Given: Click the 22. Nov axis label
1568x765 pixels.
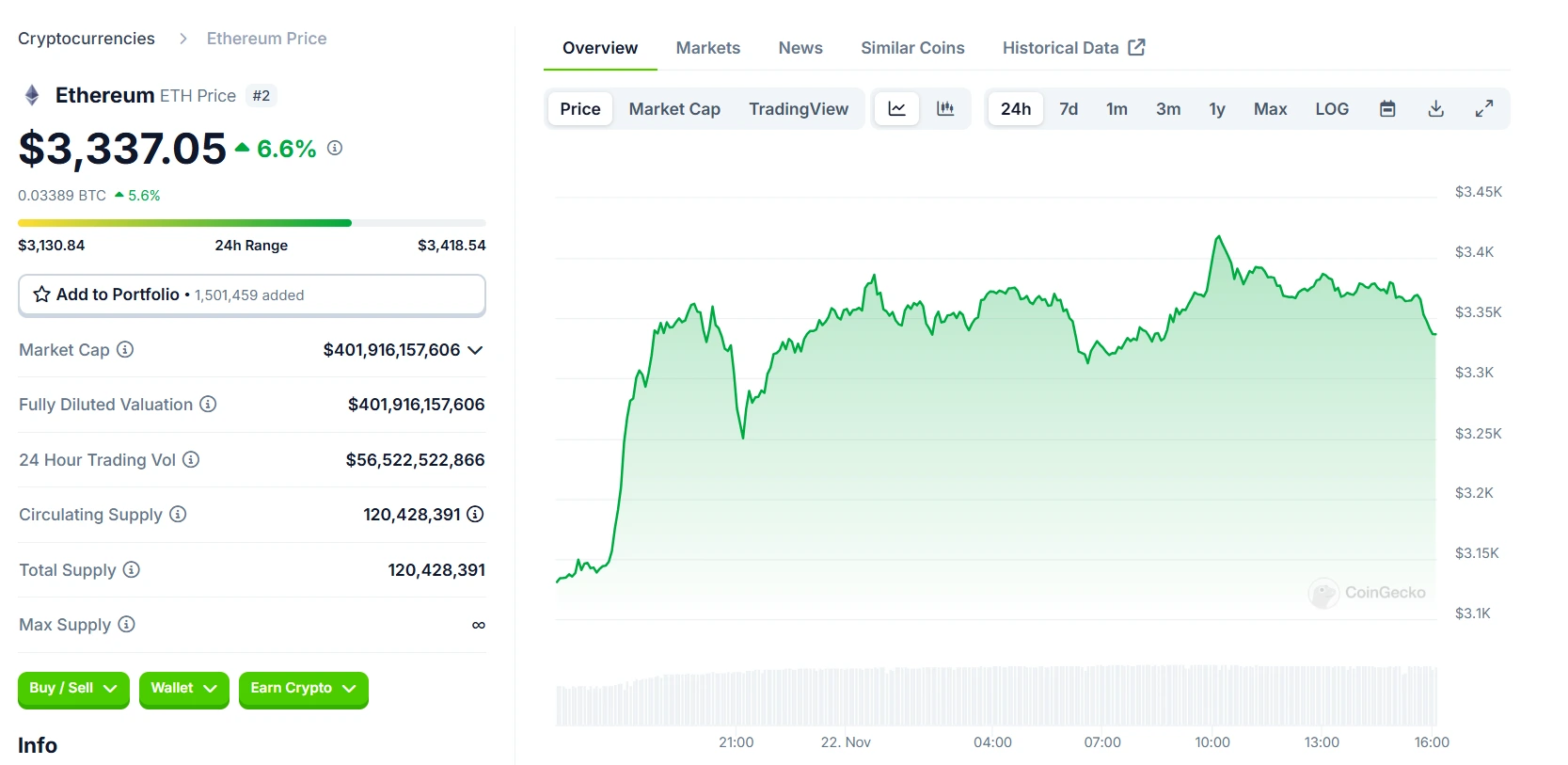Looking at the screenshot, I should tap(846, 742).
